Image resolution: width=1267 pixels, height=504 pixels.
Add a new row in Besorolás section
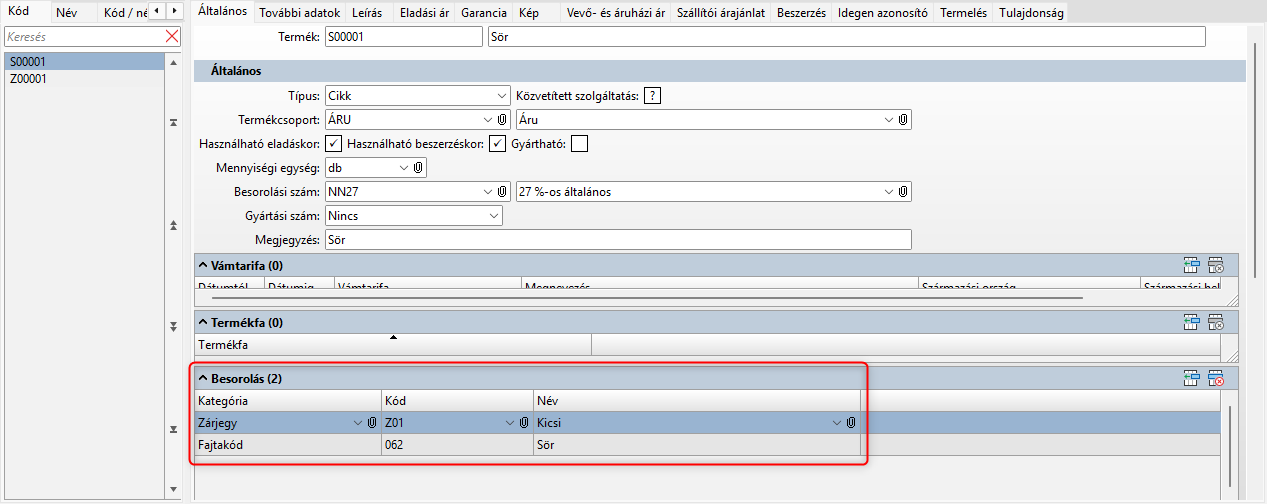(1191, 378)
